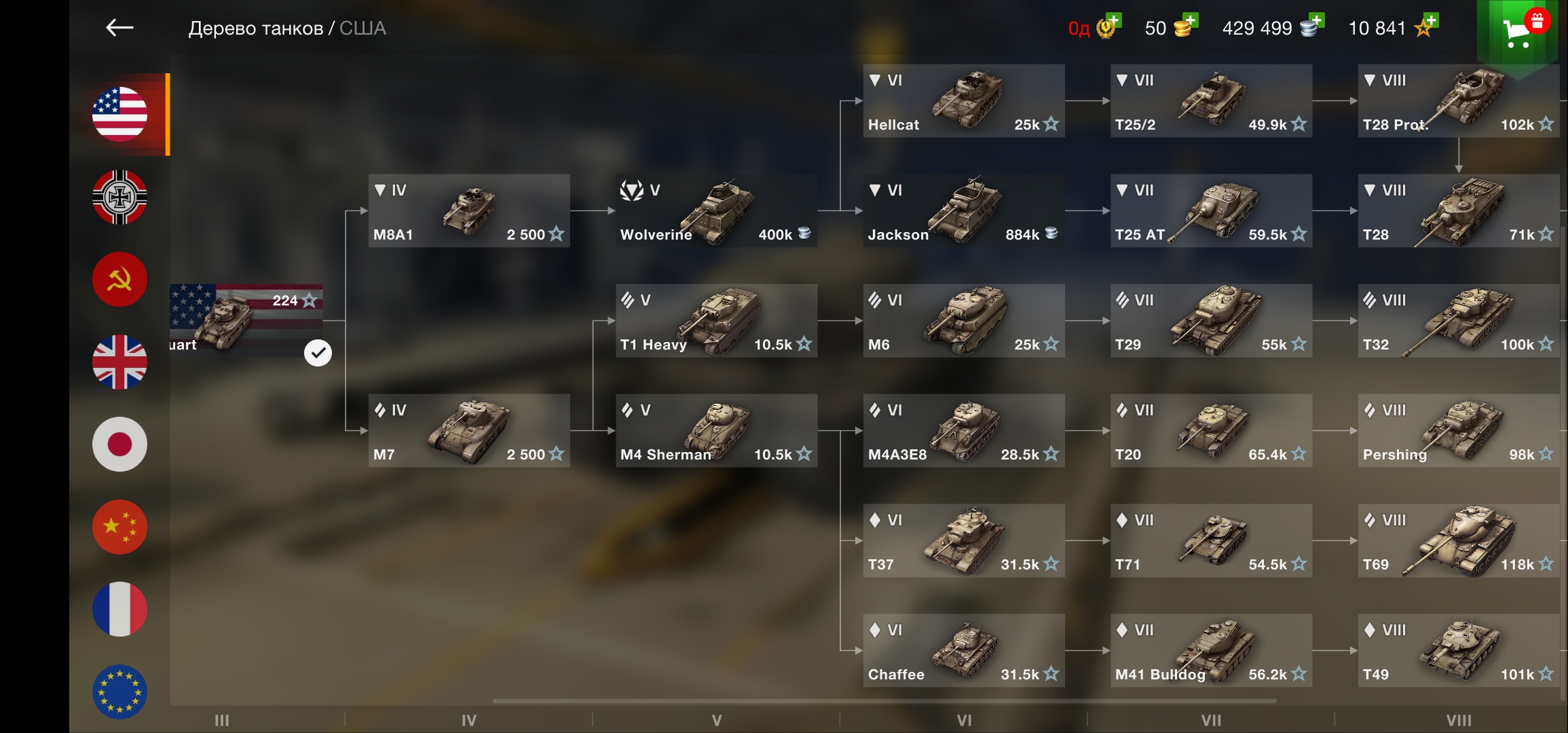Screen dimensions: 1568x733
Task: Open the Wolverine tank for 400k credits
Action: (x=716, y=211)
